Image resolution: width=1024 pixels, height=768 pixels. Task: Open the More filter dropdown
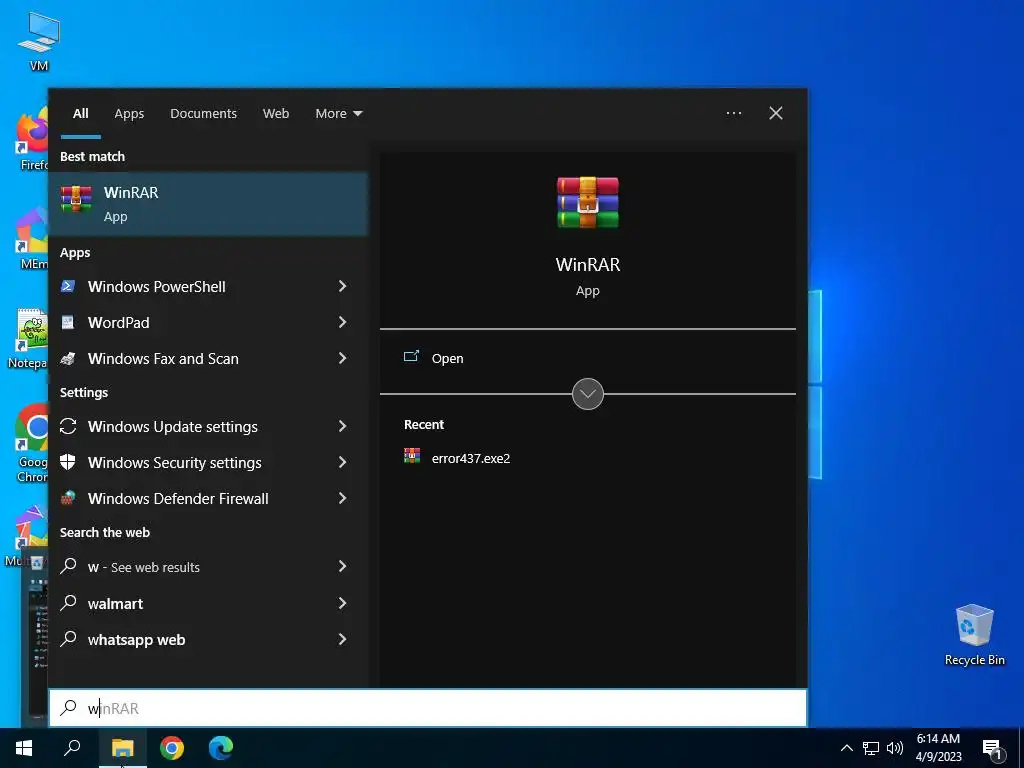338,114
